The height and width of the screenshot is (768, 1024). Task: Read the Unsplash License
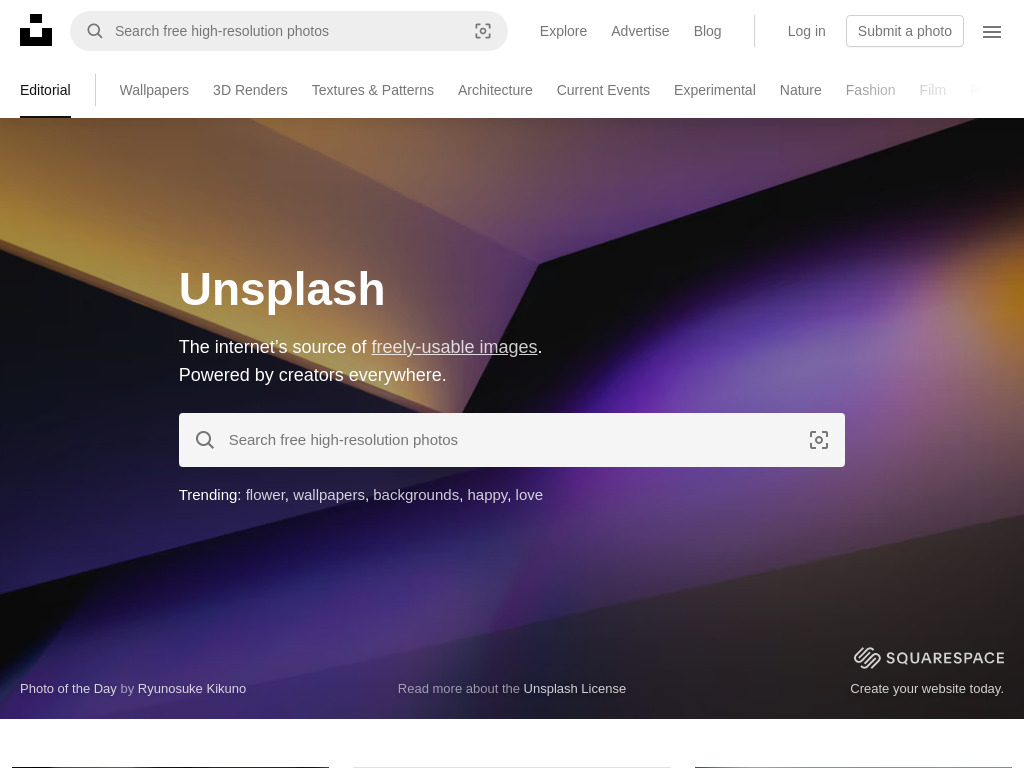point(575,688)
